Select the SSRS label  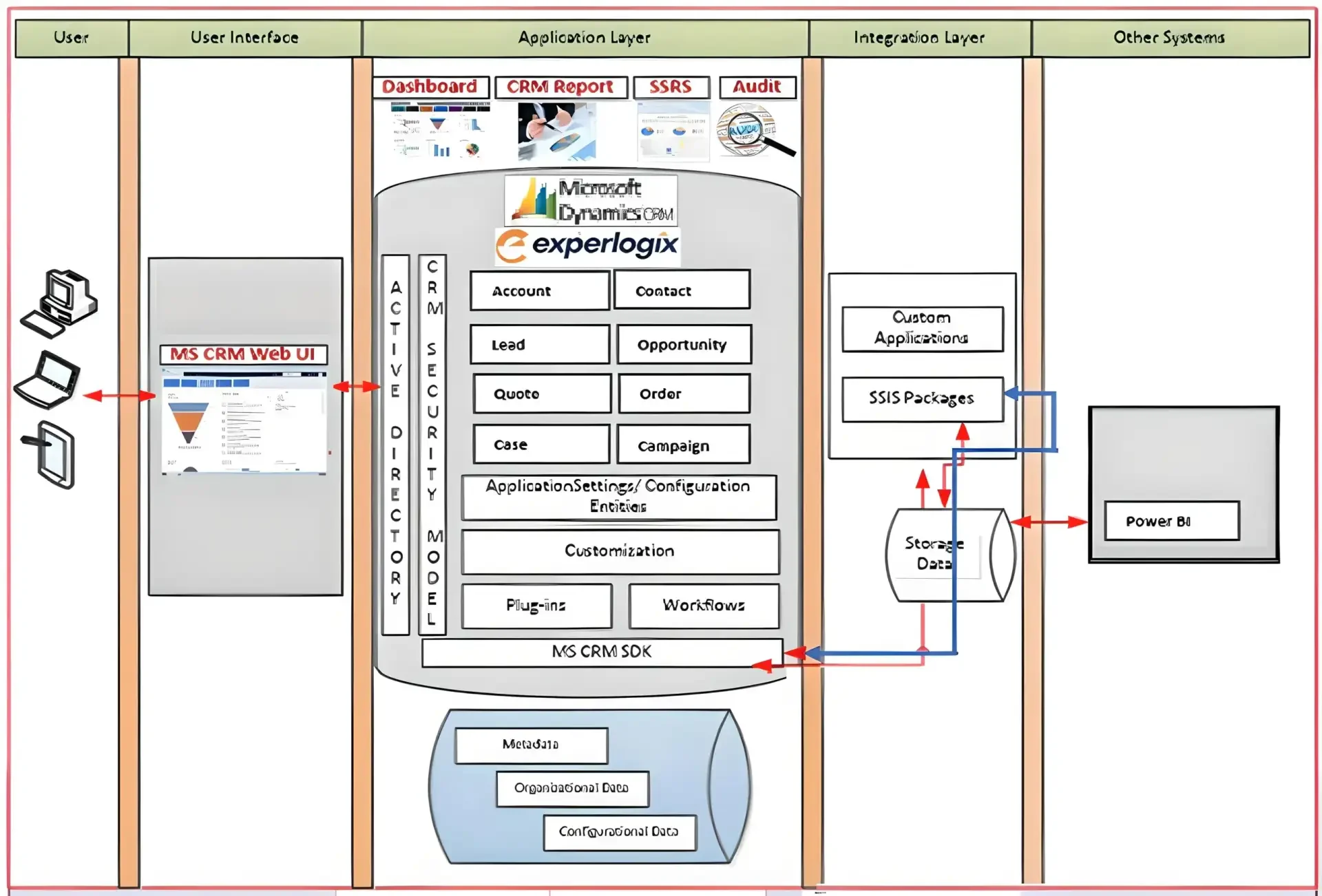pos(671,87)
